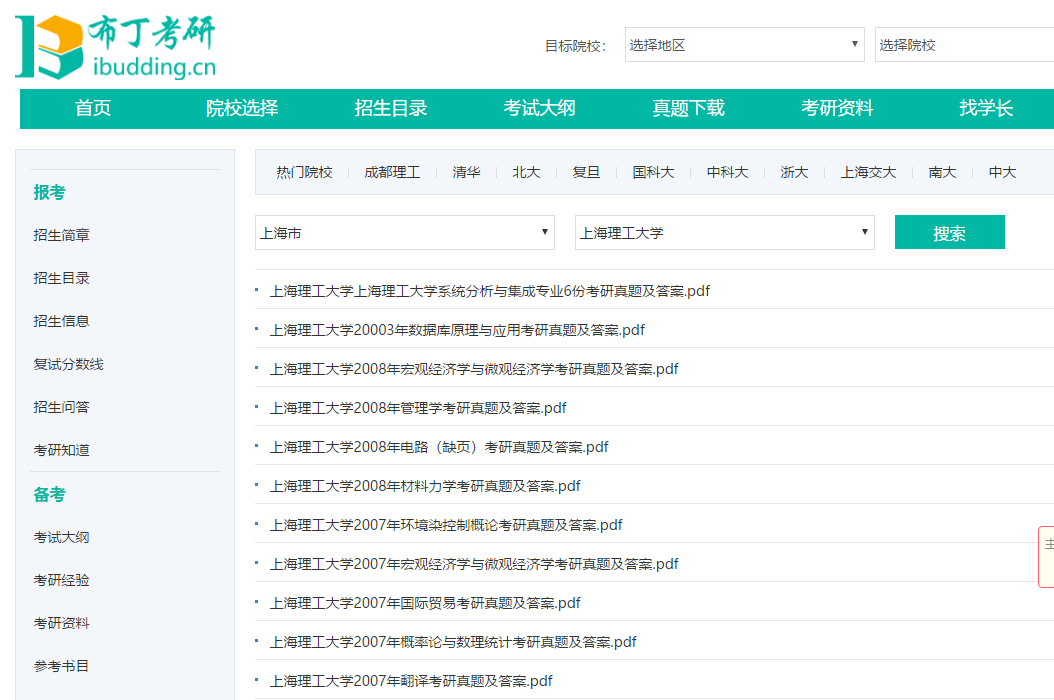Open 考试大纲 in the left sidebar
The image size is (1054, 700).
click(x=62, y=537)
